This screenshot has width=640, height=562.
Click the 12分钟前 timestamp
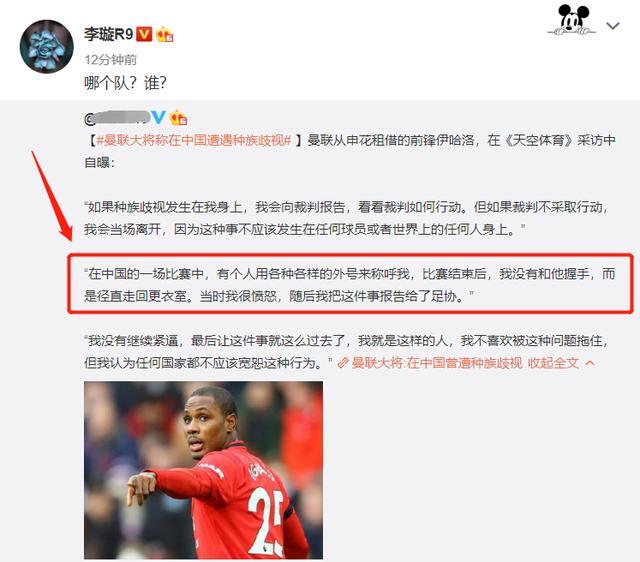(x=110, y=60)
